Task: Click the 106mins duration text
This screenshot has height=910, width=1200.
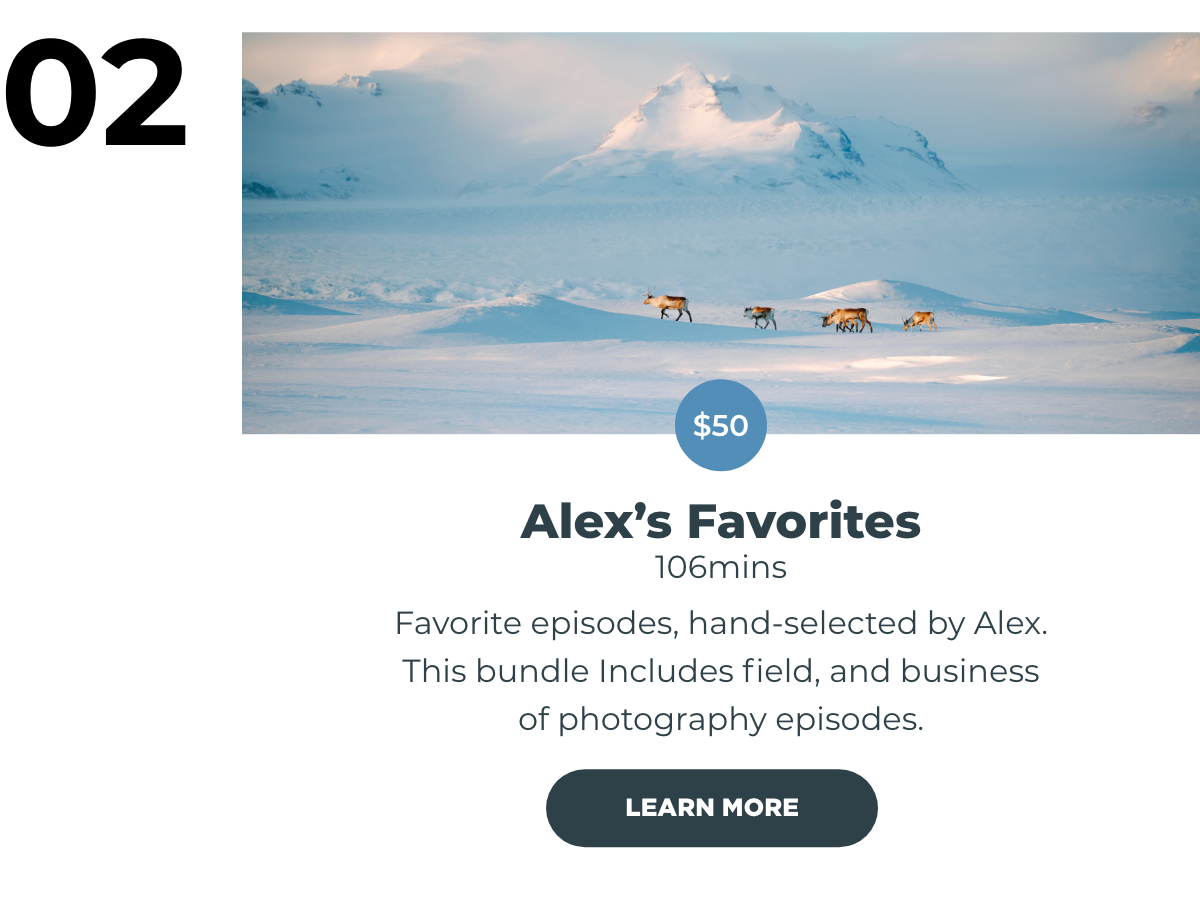Action: tap(720, 568)
